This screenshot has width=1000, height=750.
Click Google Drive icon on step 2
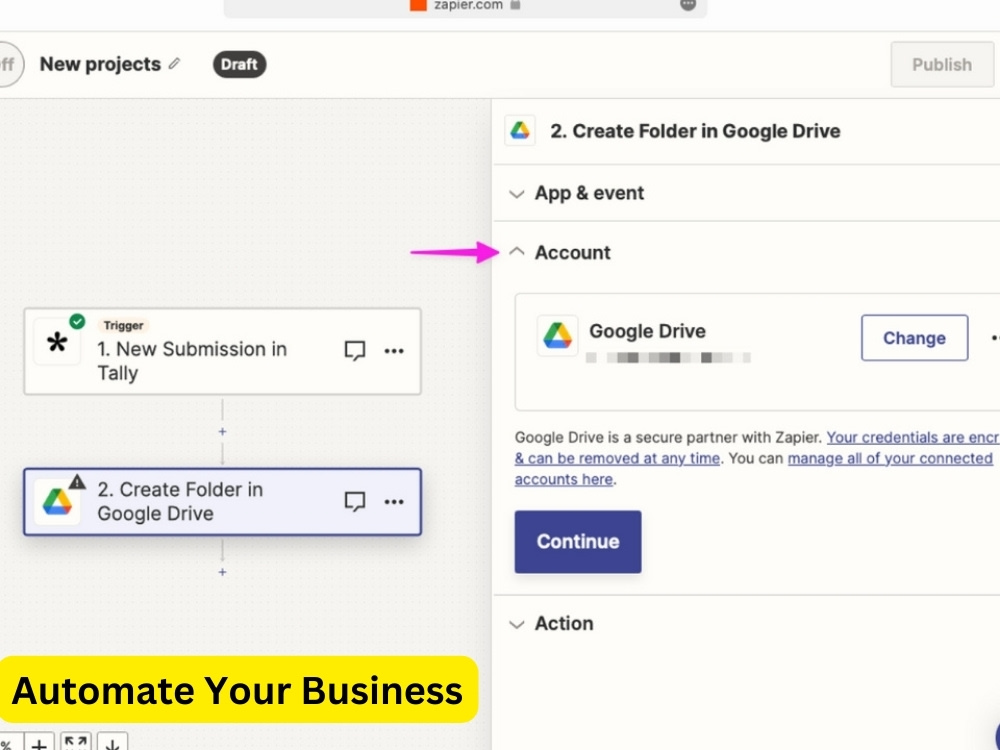[57, 503]
